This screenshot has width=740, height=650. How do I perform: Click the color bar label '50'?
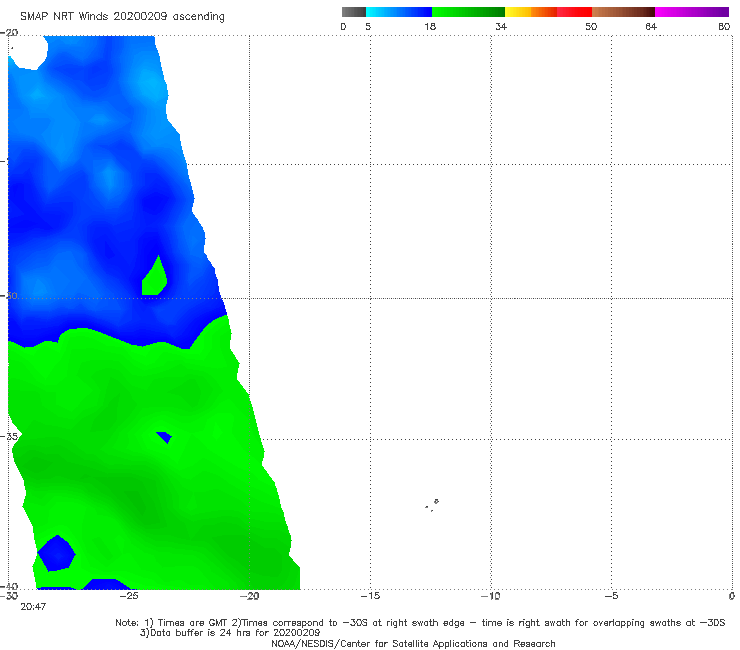pos(591,26)
